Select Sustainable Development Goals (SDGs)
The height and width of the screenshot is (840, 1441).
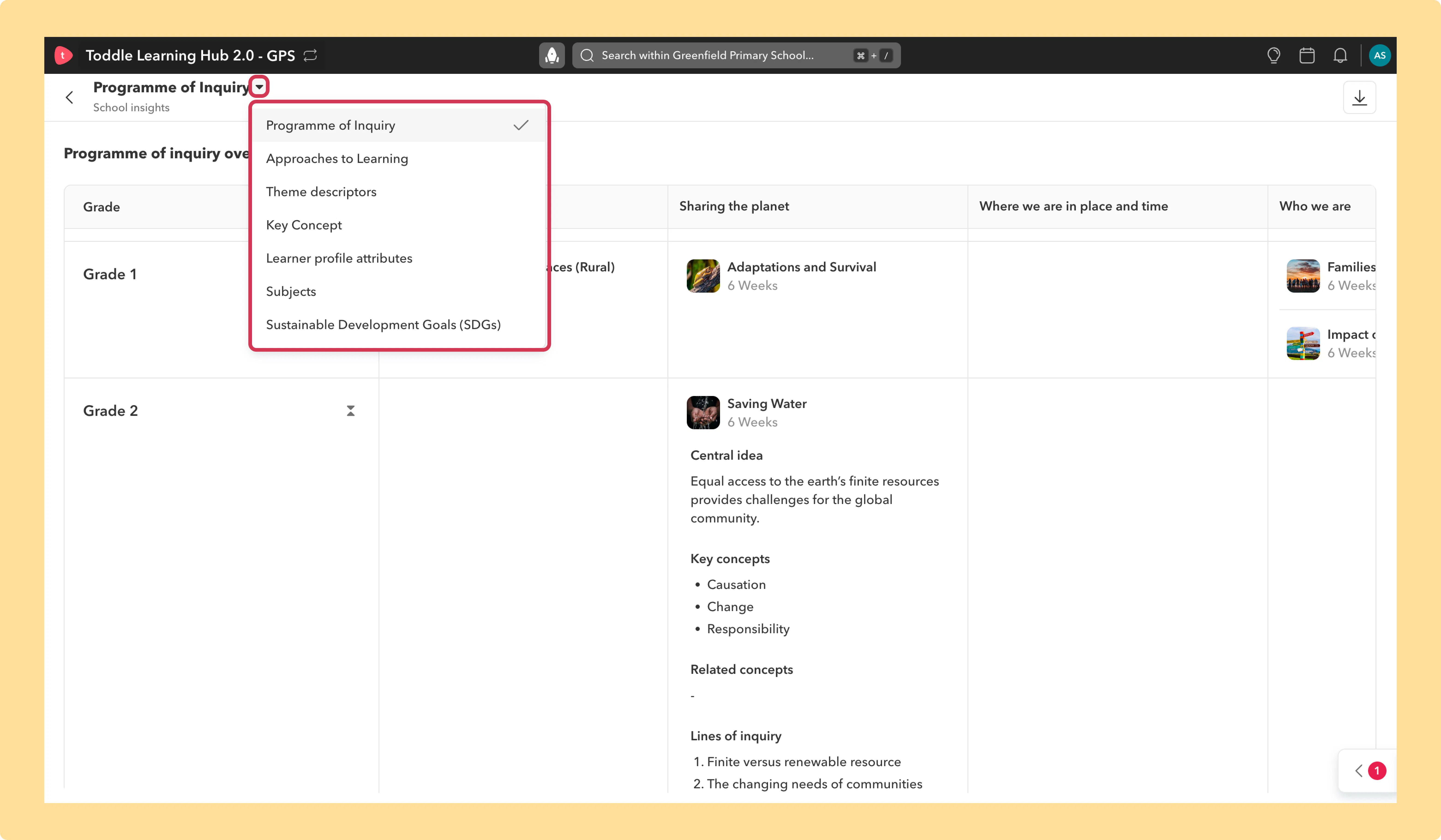399,324
